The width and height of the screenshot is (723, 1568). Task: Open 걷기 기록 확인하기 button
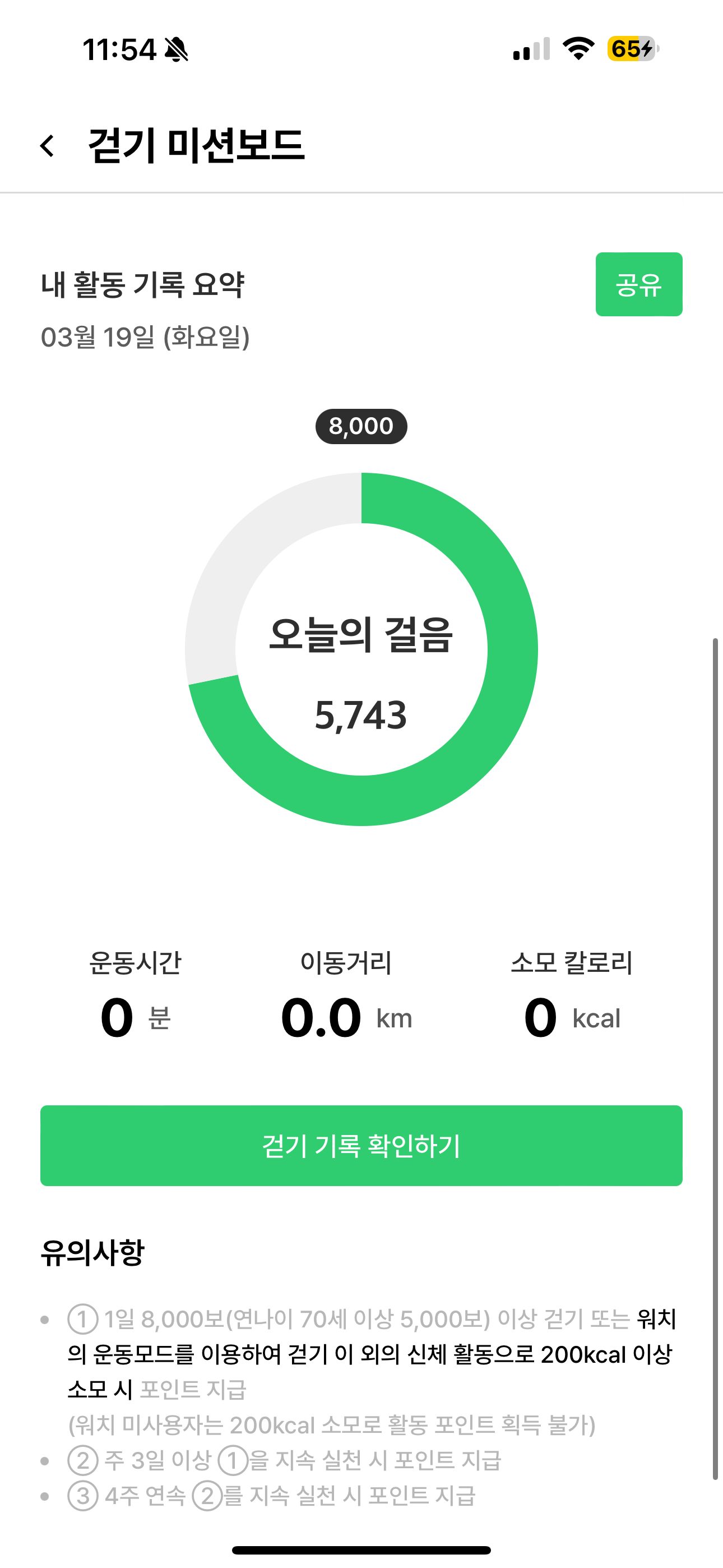click(361, 1146)
